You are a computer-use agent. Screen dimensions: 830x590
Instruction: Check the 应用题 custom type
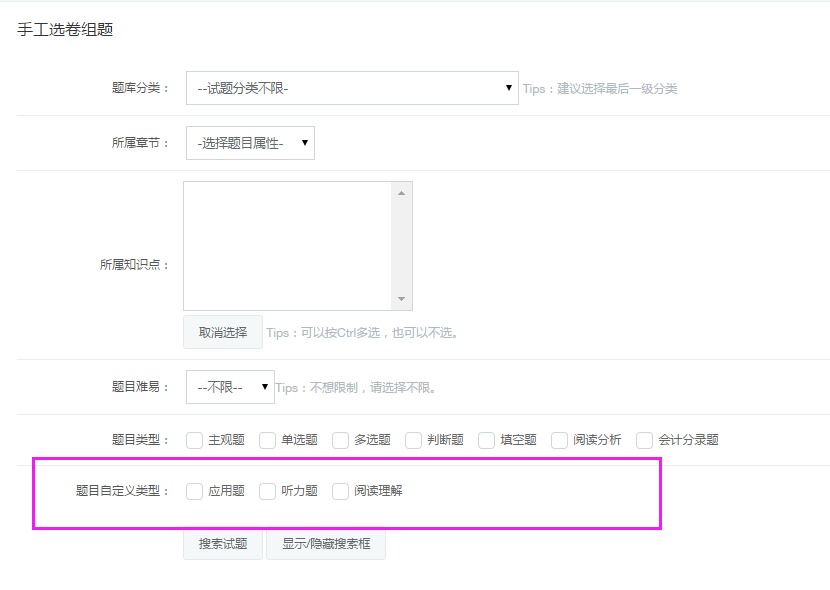[x=195, y=491]
